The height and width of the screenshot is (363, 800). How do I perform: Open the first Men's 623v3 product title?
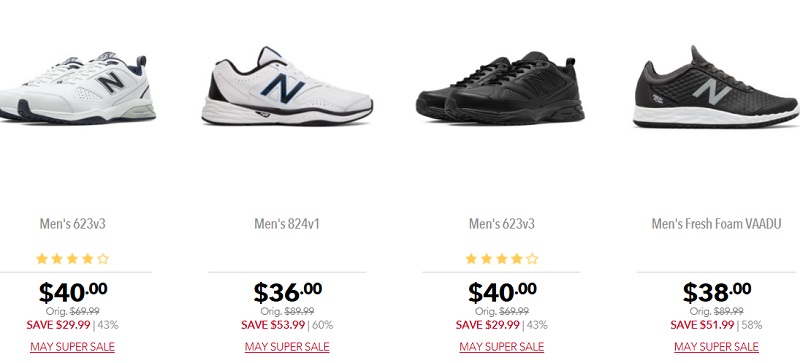(72, 224)
